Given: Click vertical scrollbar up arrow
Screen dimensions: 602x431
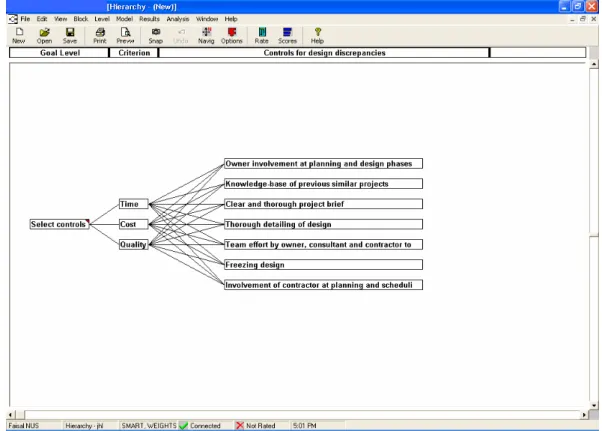Looking at the screenshot, I should tap(594, 64).
